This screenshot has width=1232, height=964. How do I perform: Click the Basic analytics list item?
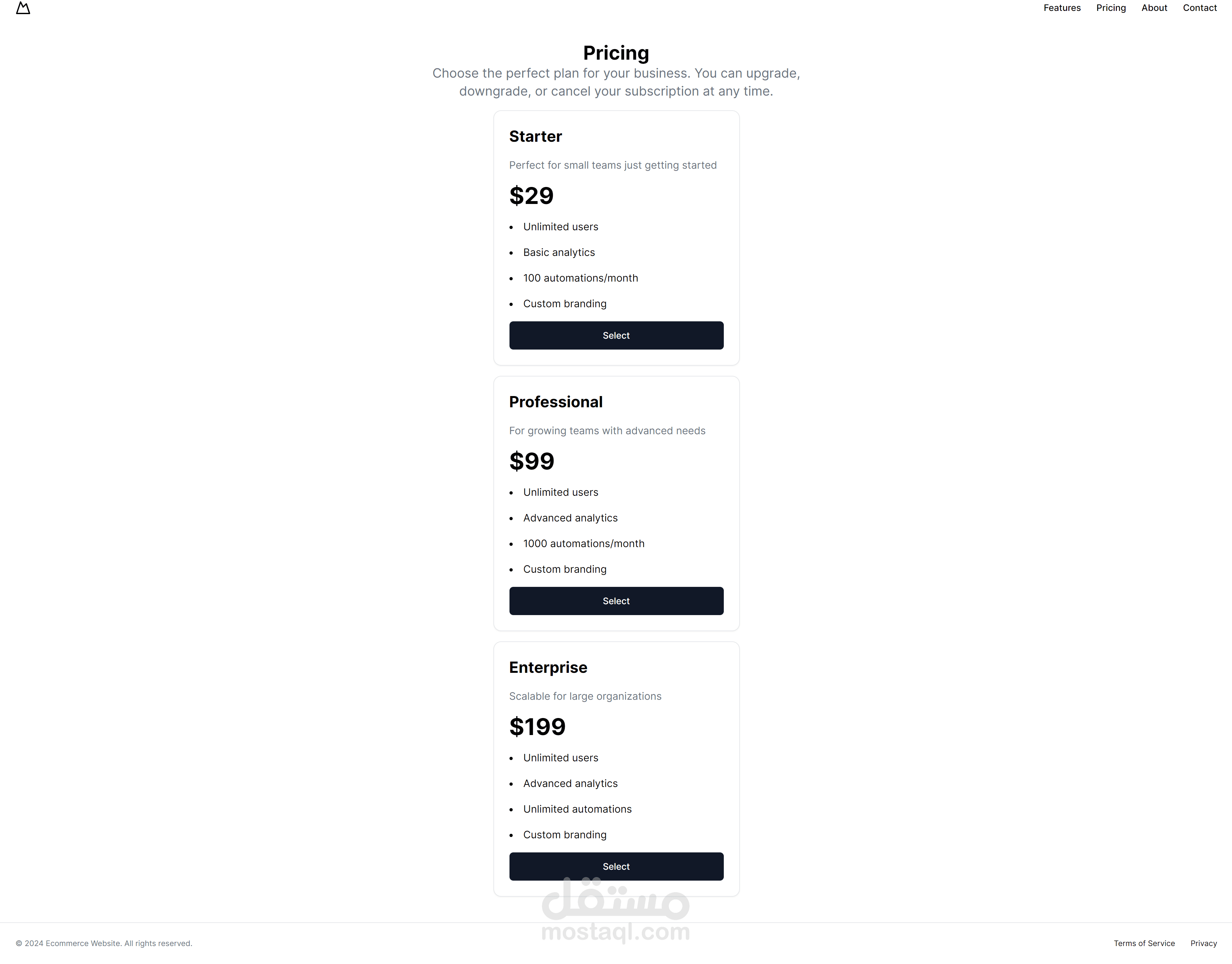(558, 252)
